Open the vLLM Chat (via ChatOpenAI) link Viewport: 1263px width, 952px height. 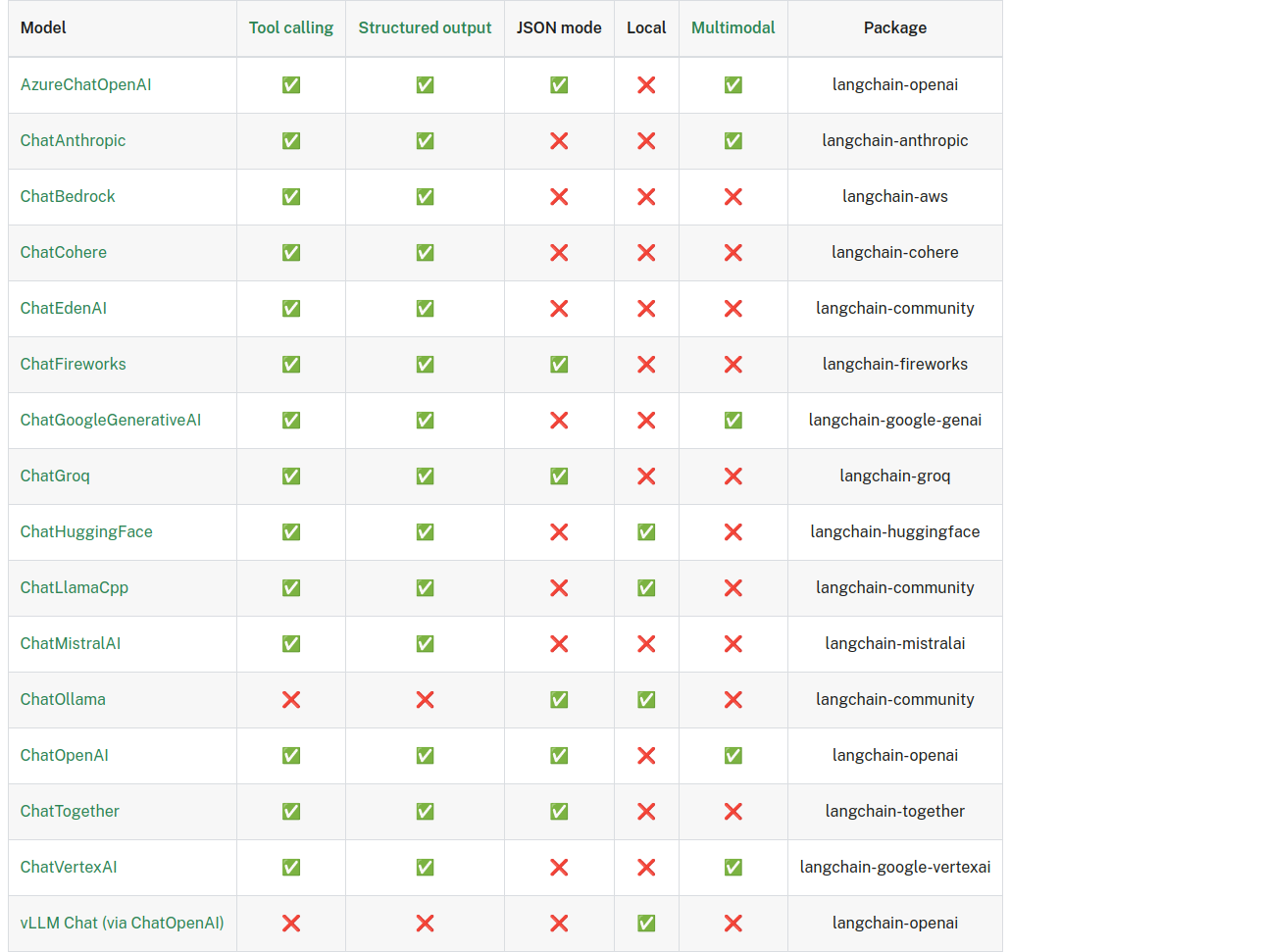coord(123,923)
